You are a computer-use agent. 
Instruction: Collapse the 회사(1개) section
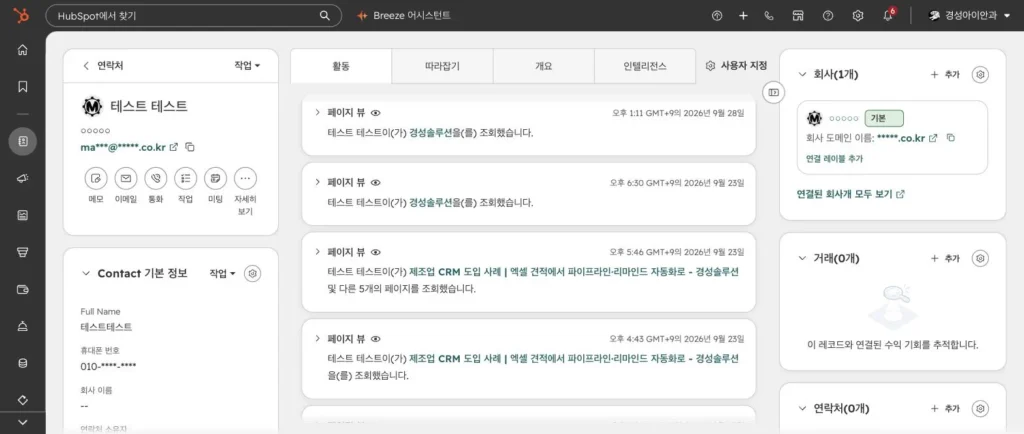(x=803, y=74)
